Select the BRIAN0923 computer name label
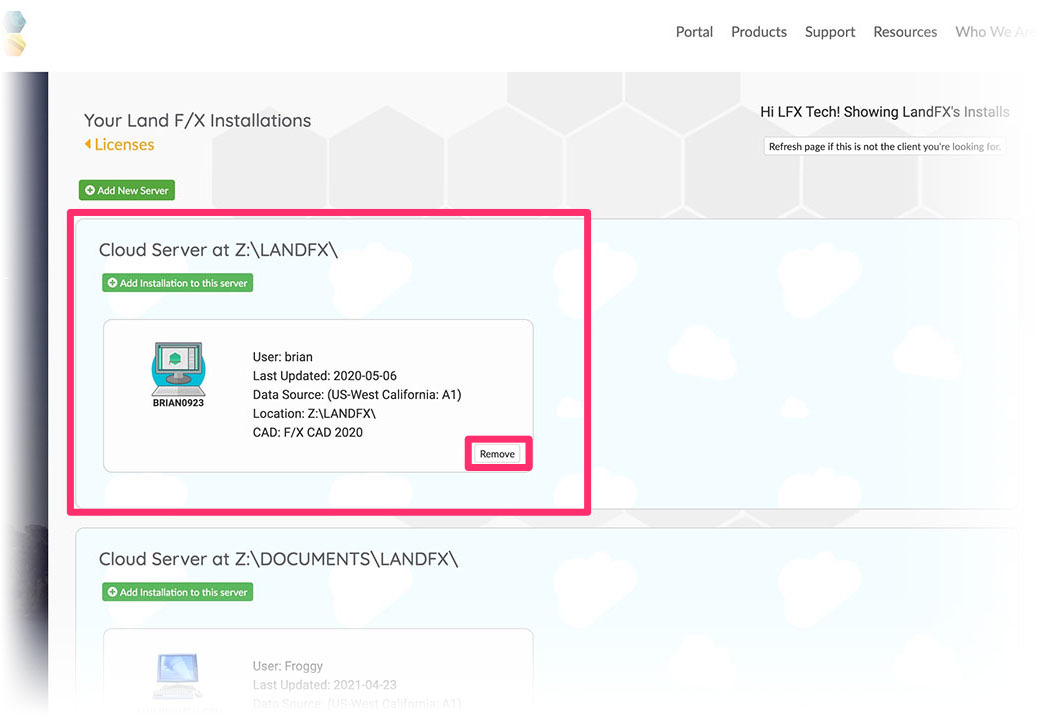The height and width of the screenshot is (721, 1046). point(178,403)
